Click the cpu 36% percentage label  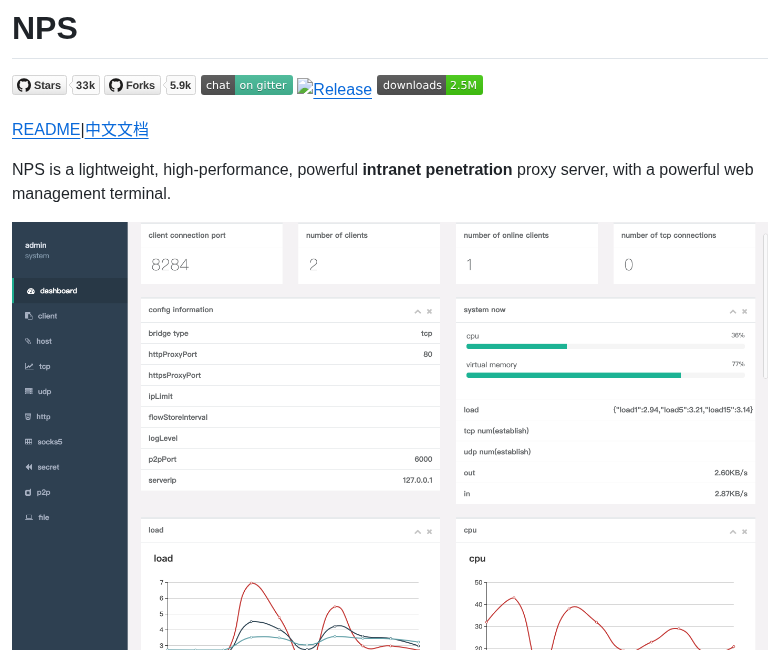coord(738,335)
